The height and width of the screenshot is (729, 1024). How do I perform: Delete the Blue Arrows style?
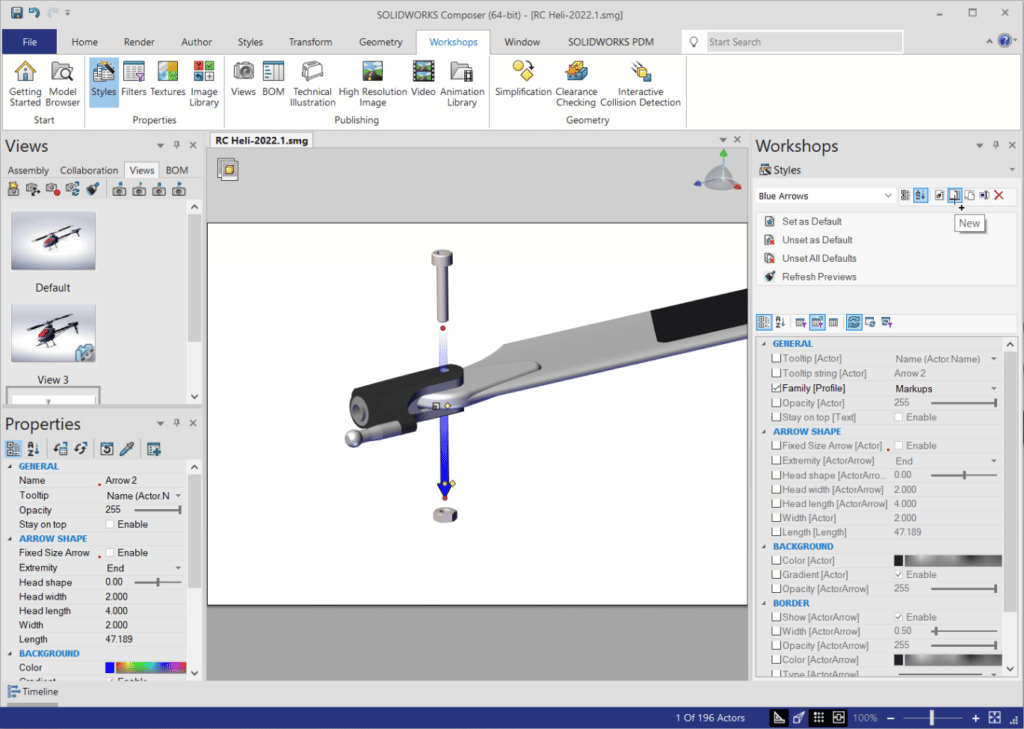(x=999, y=196)
